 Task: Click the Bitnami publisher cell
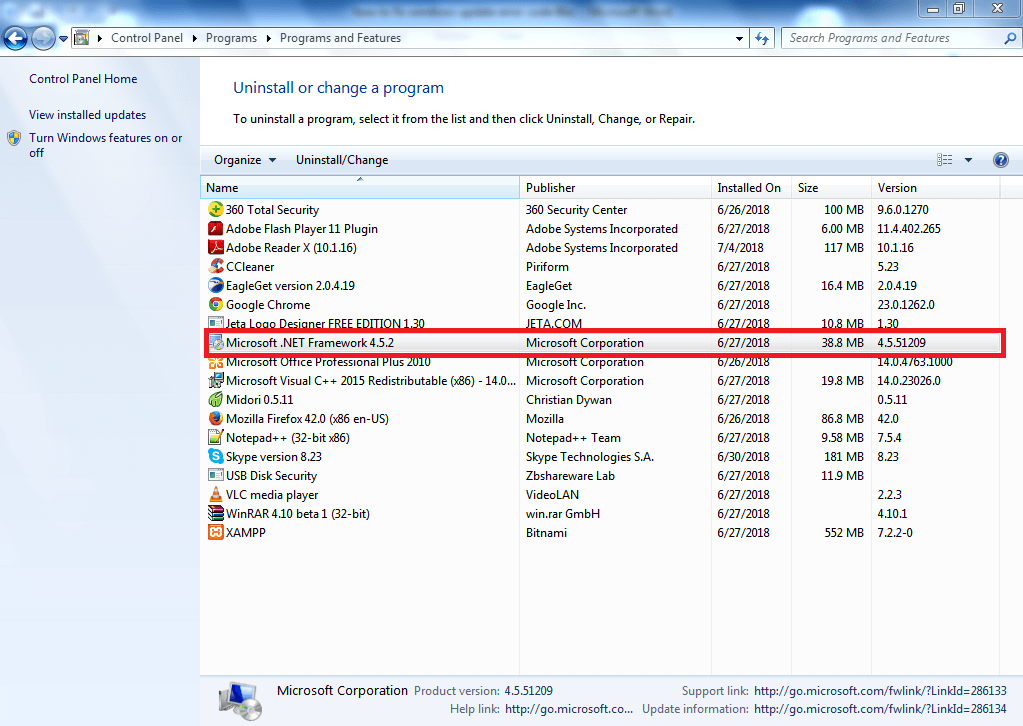click(546, 532)
